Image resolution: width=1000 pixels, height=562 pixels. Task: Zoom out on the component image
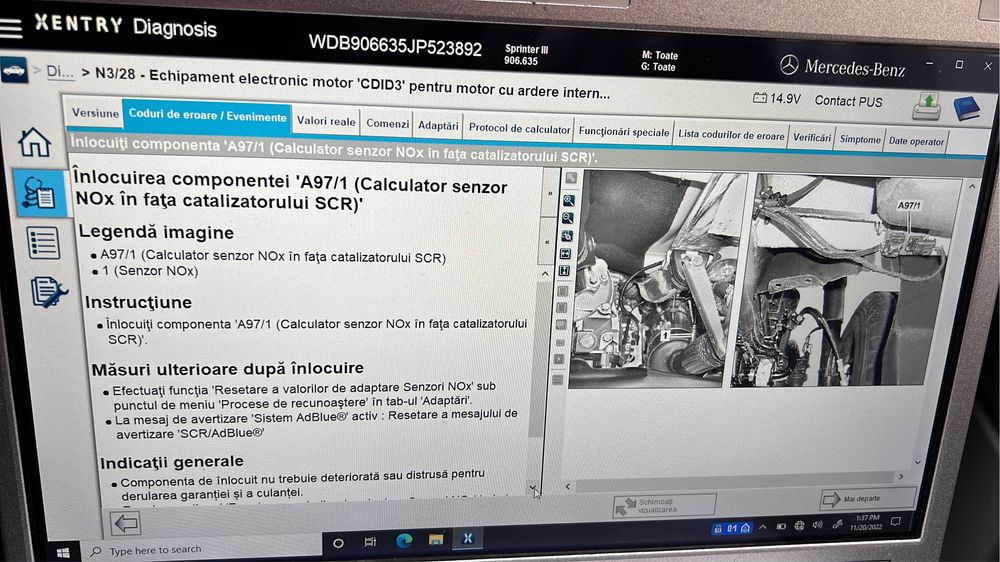567,218
